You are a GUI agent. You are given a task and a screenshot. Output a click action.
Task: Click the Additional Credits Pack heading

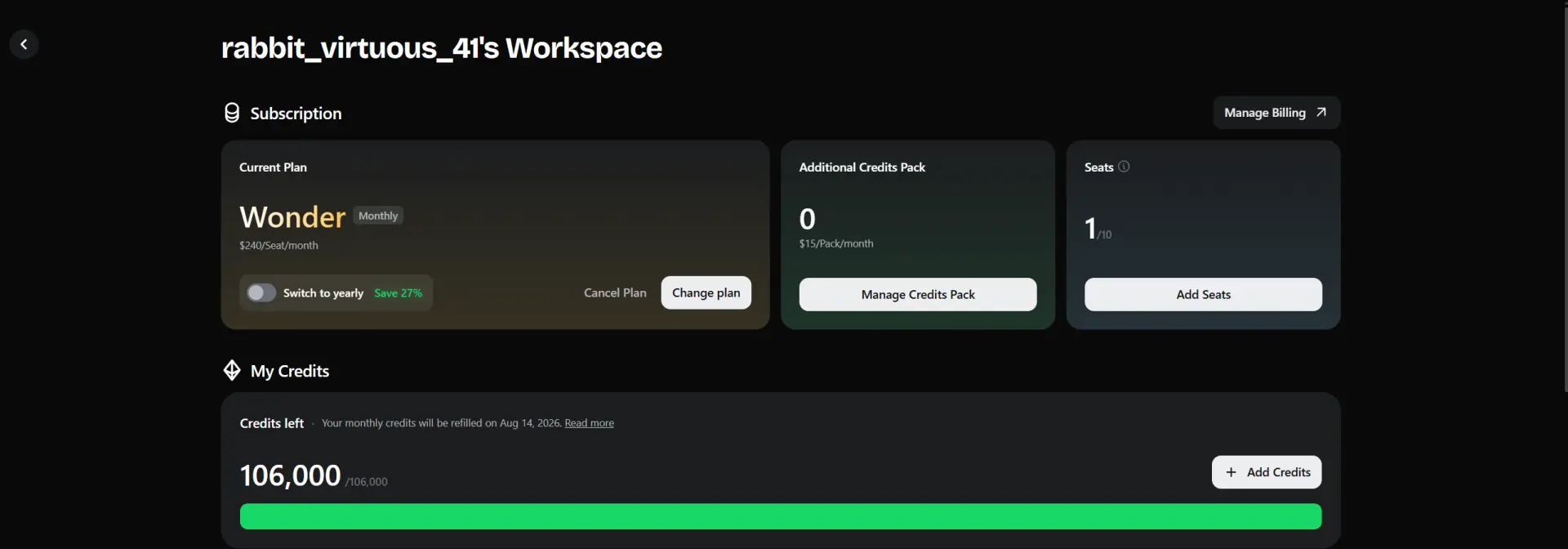[x=862, y=167]
